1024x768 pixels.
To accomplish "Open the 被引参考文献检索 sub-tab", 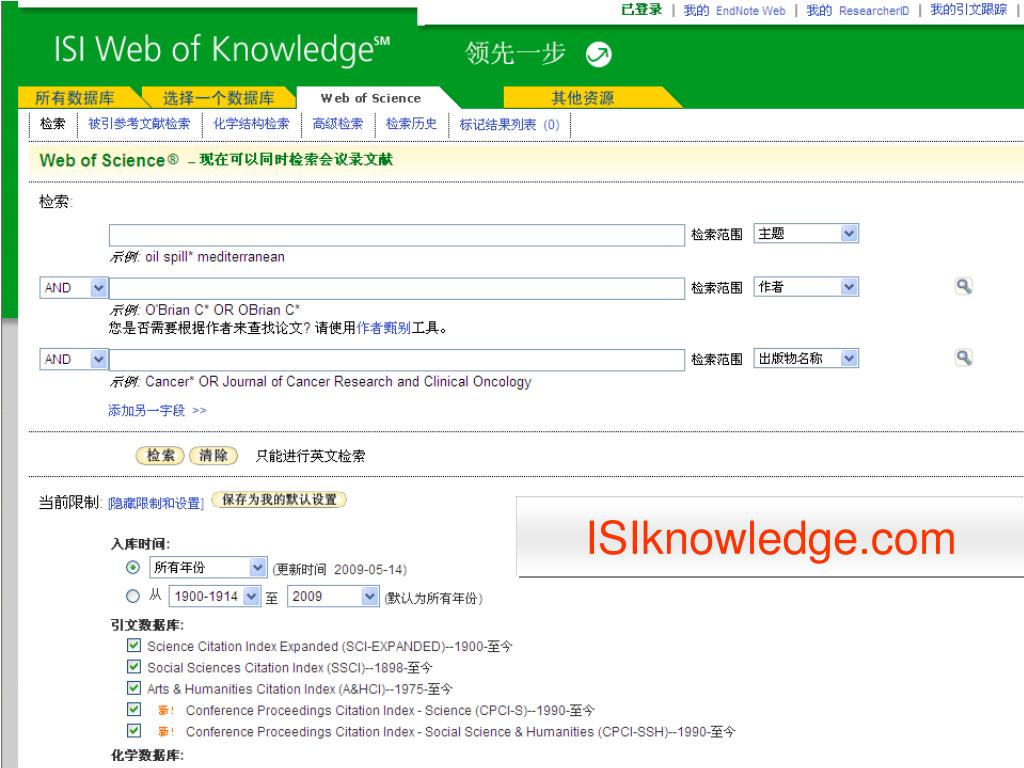I will pos(139,124).
